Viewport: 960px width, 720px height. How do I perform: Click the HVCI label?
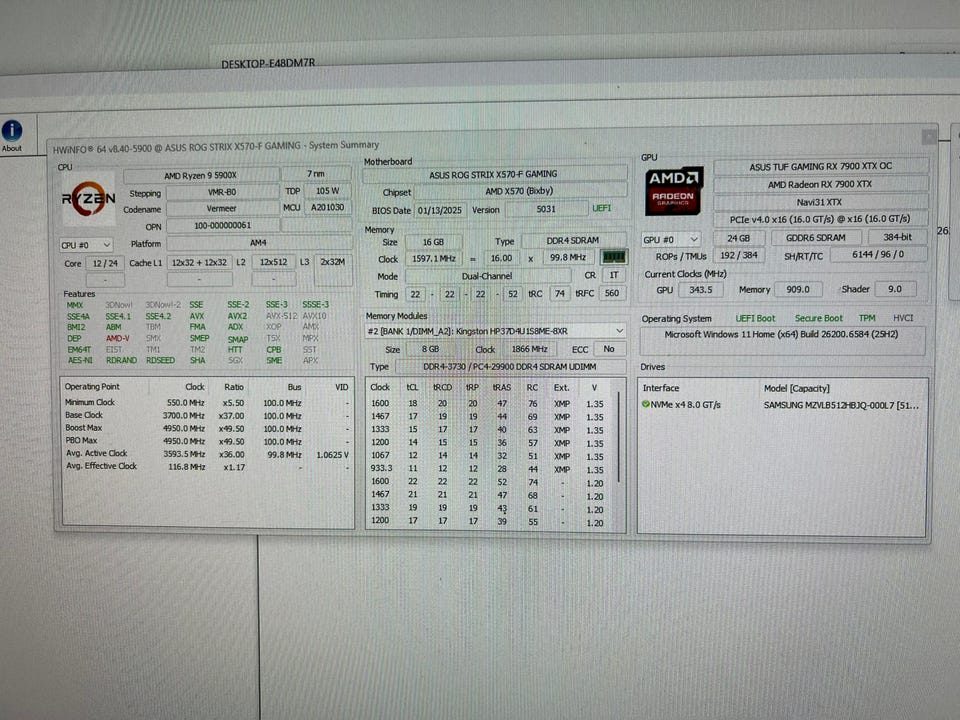tap(903, 318)
